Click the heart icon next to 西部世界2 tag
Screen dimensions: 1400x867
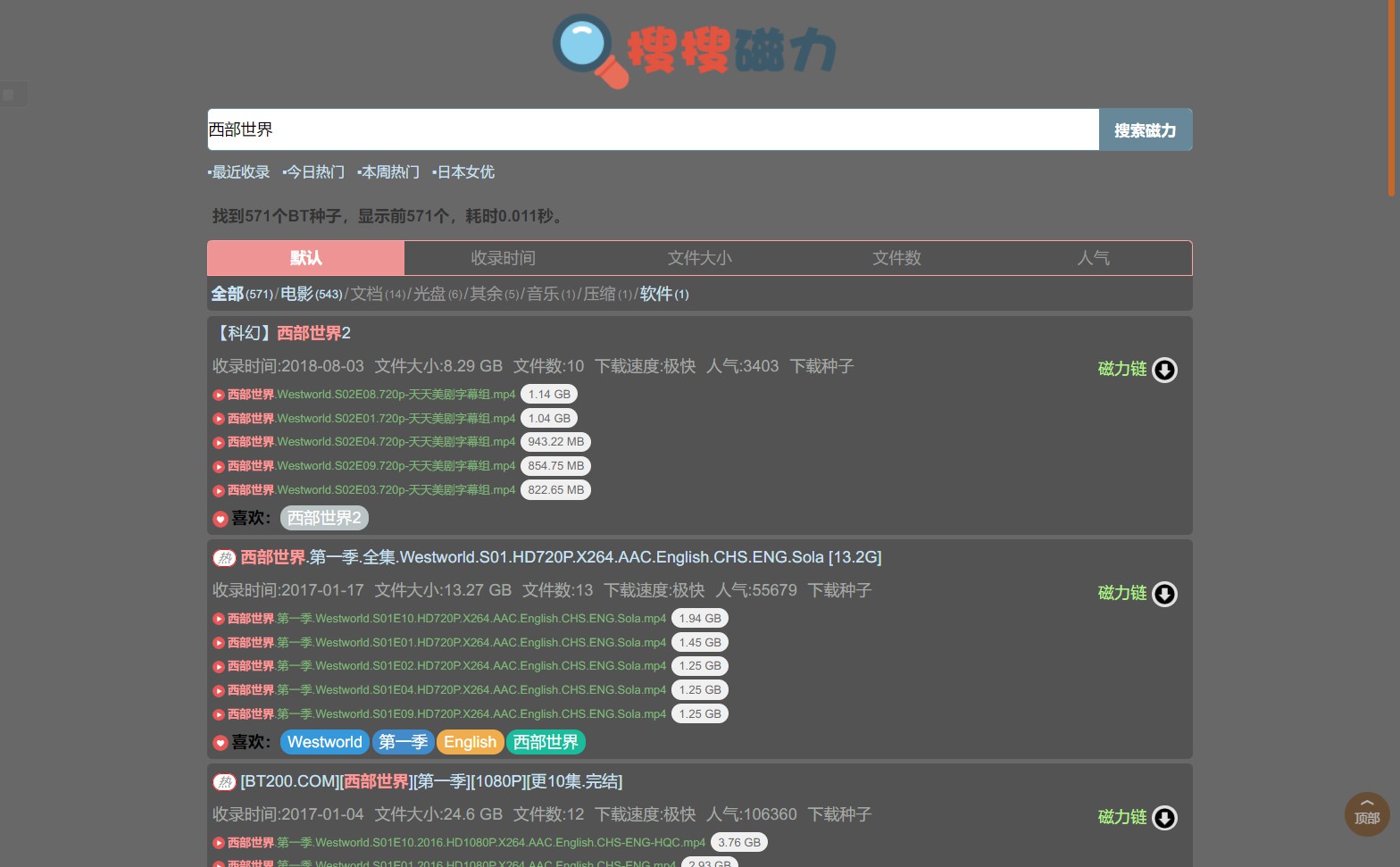(221, 519)
